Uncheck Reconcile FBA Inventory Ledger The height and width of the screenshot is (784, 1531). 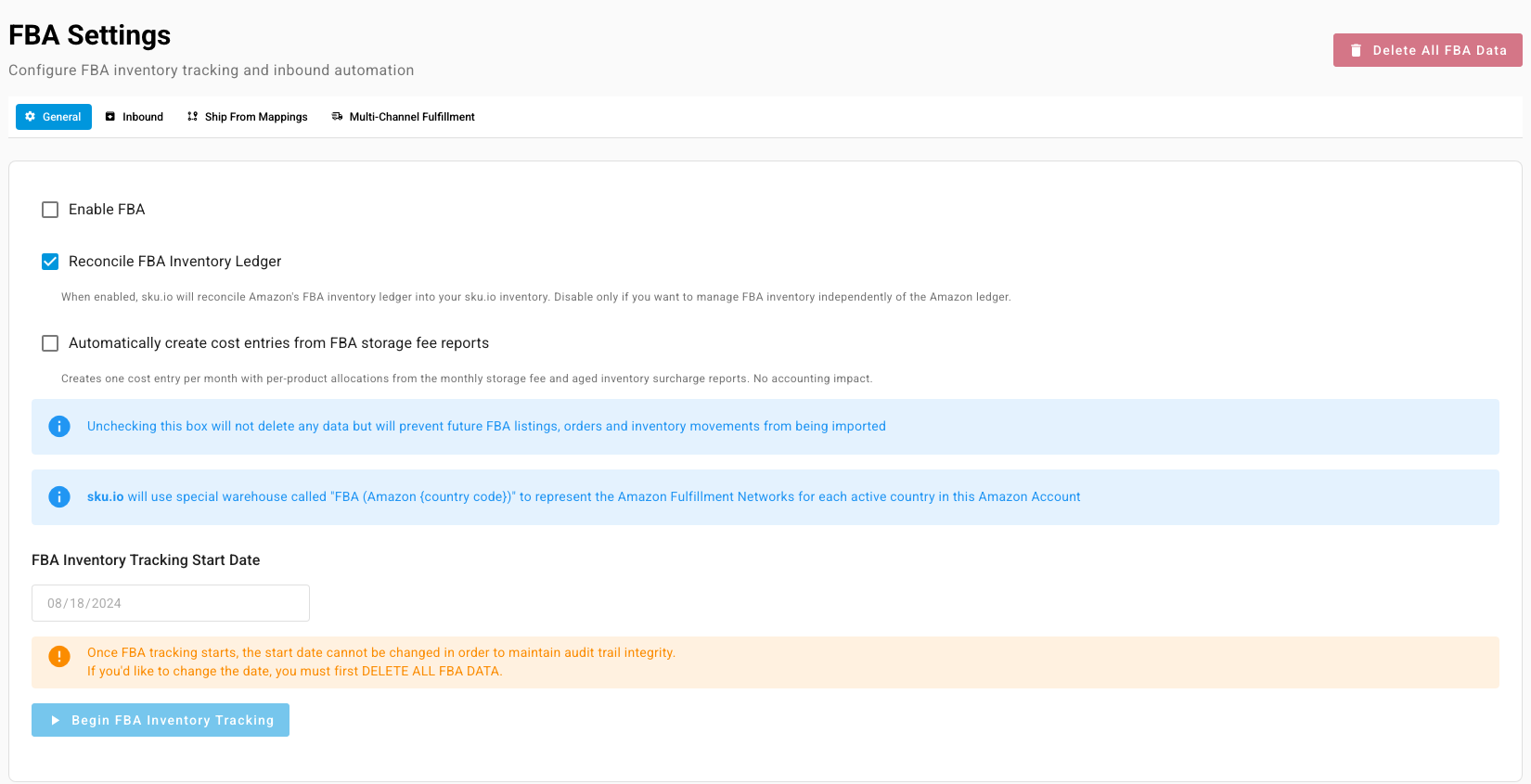click(x=50, y=262)
